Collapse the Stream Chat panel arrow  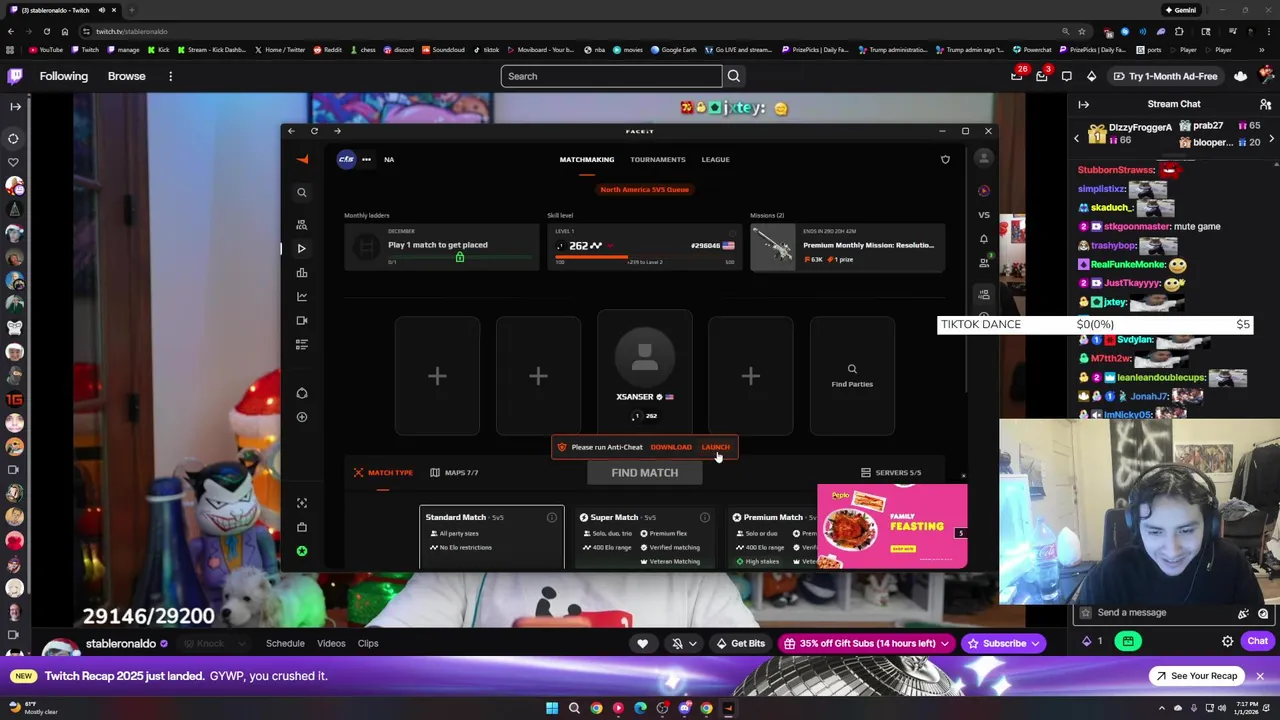(x=1083, y=104)
